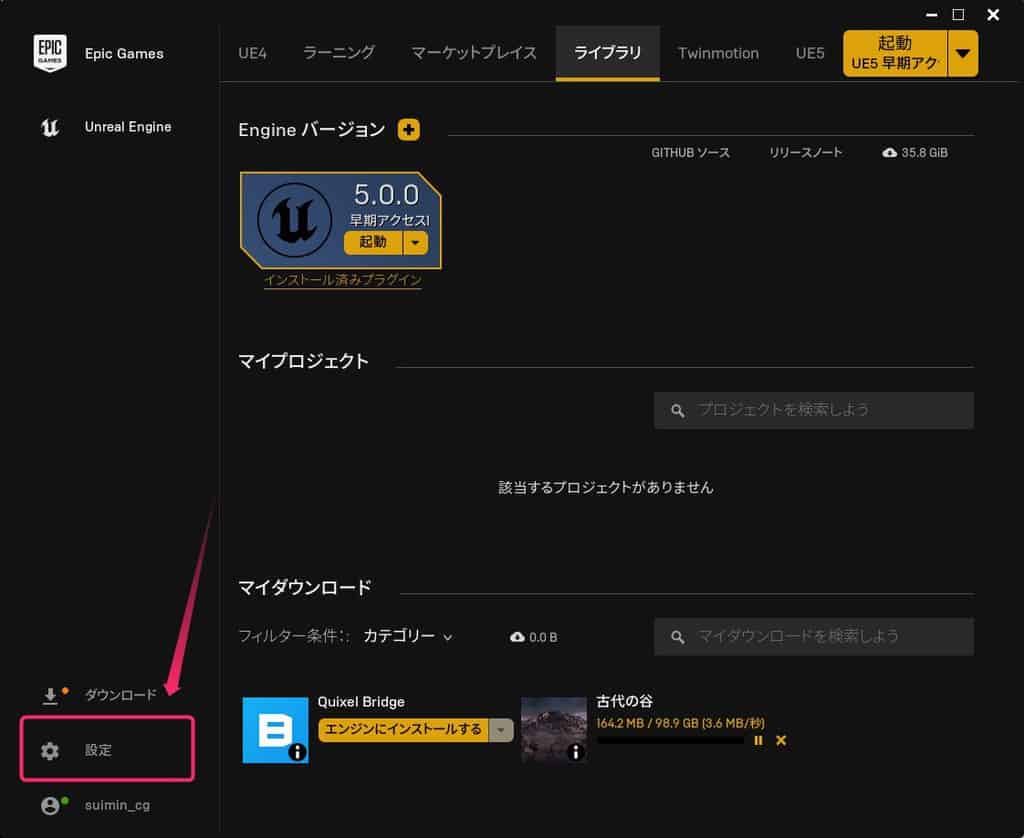Viewport: 1024px width, 838px height.
Task: Minimize the launcher window
Action: pyautogui.click(x=932, y=14)
